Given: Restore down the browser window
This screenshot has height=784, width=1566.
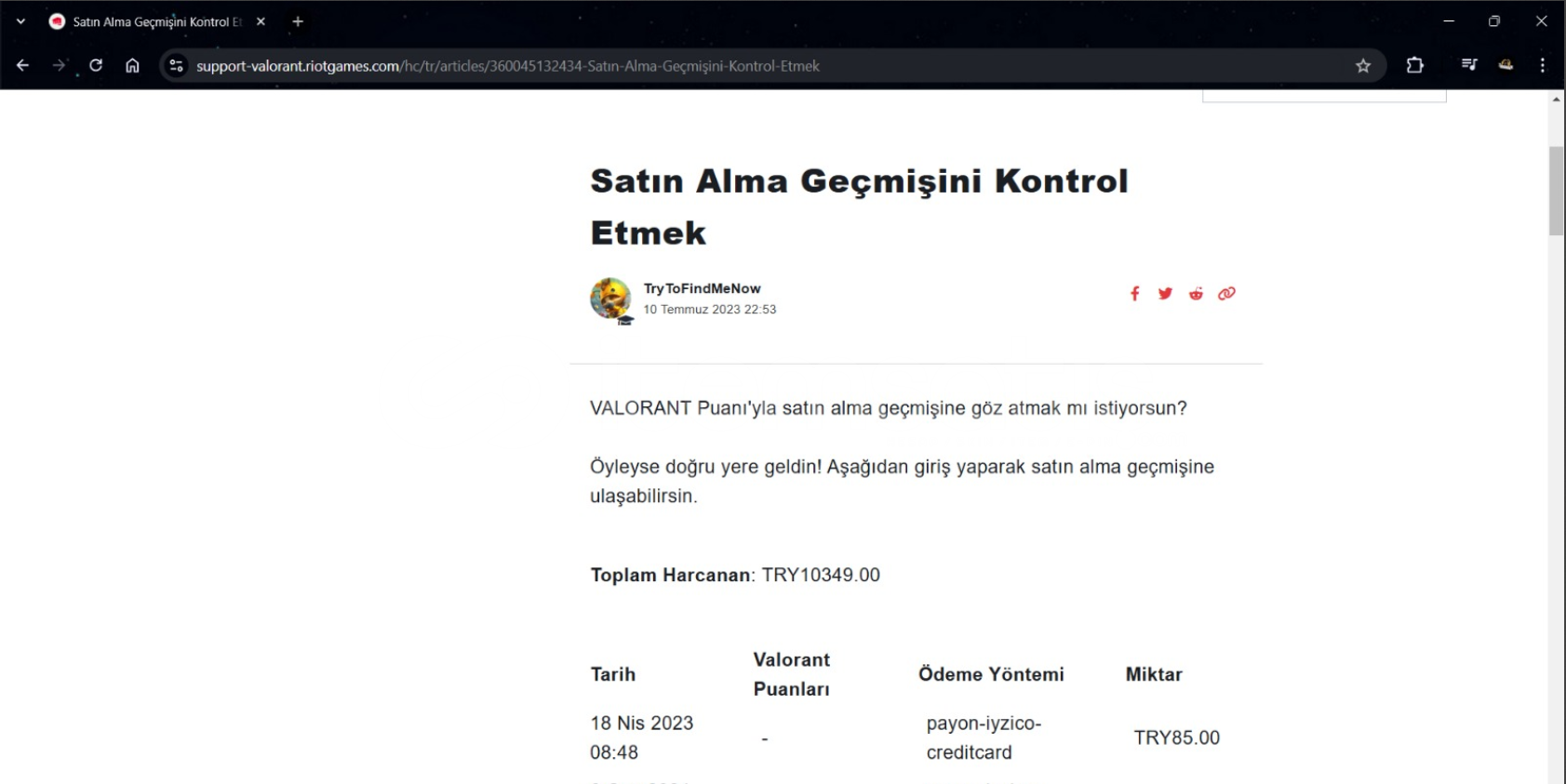Looking at the screenshot, I should (1494, 21).
